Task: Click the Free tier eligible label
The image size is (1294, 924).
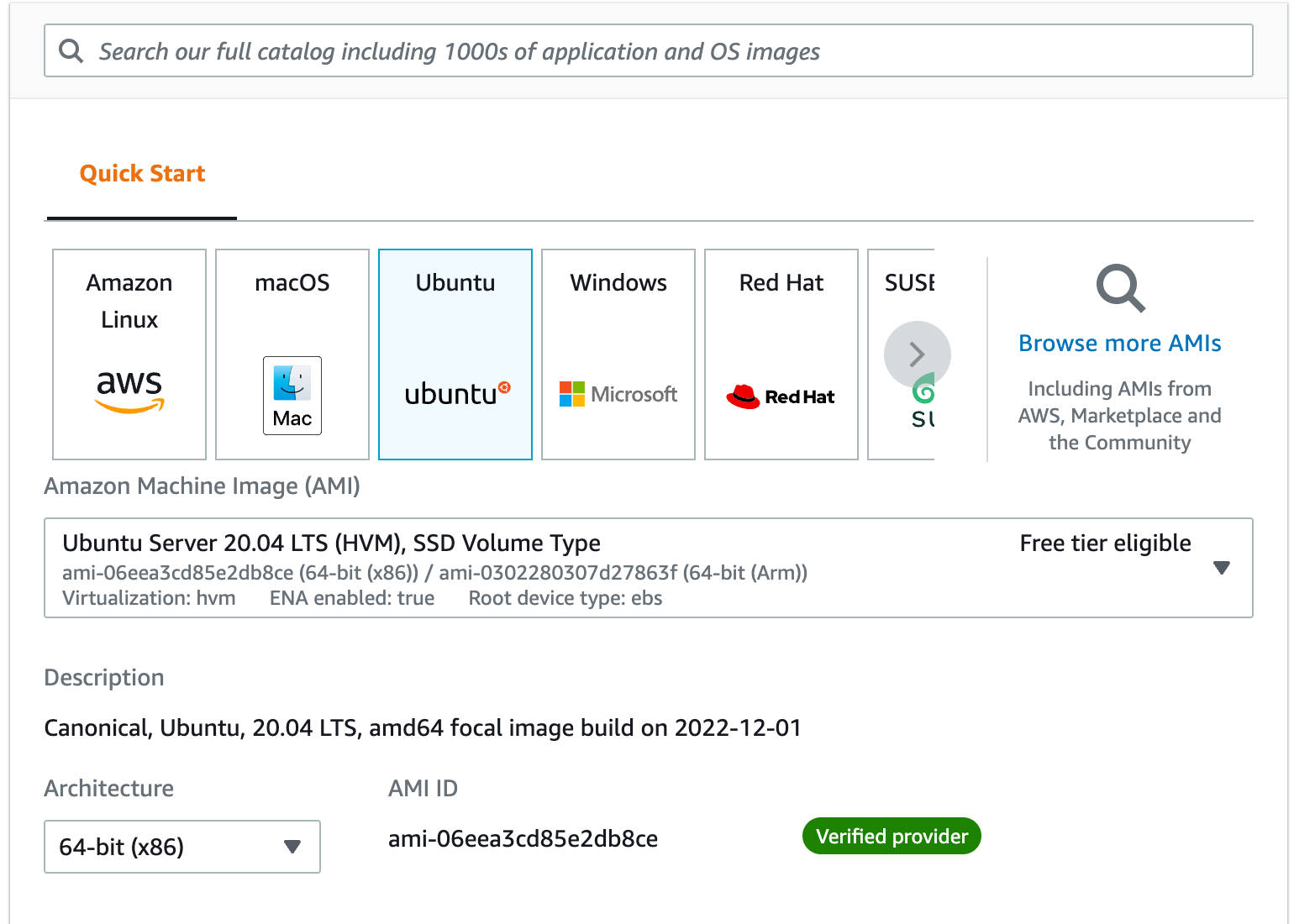Action: click(x=1105, y=543)
